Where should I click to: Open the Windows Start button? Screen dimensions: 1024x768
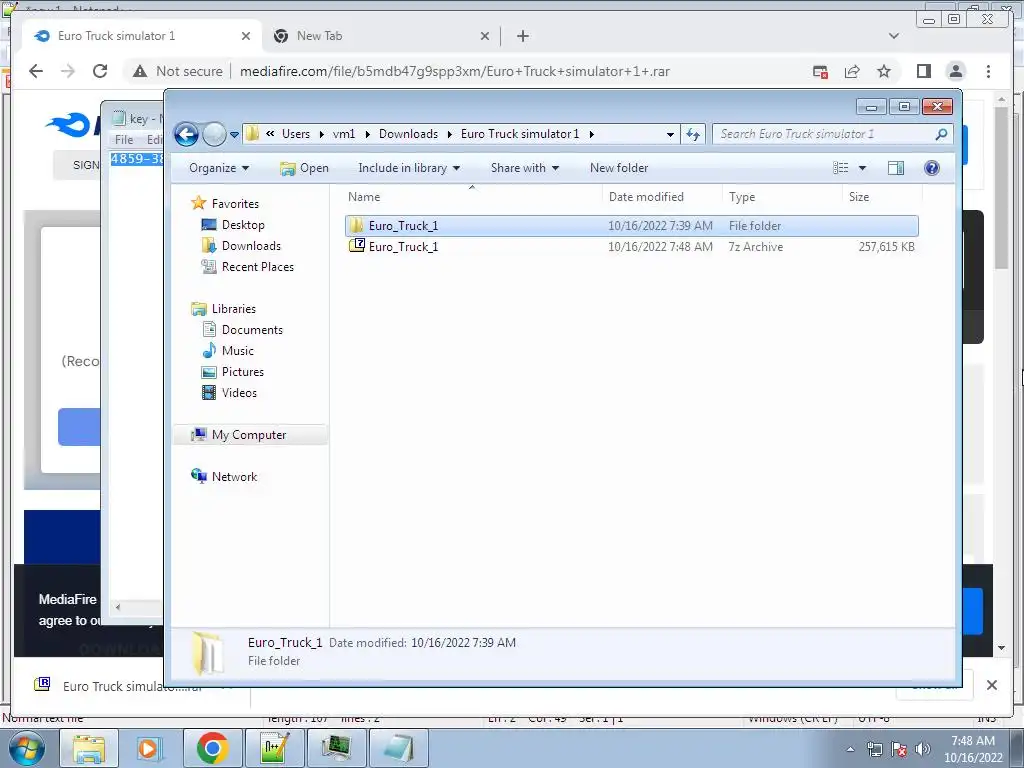[27, 748]
